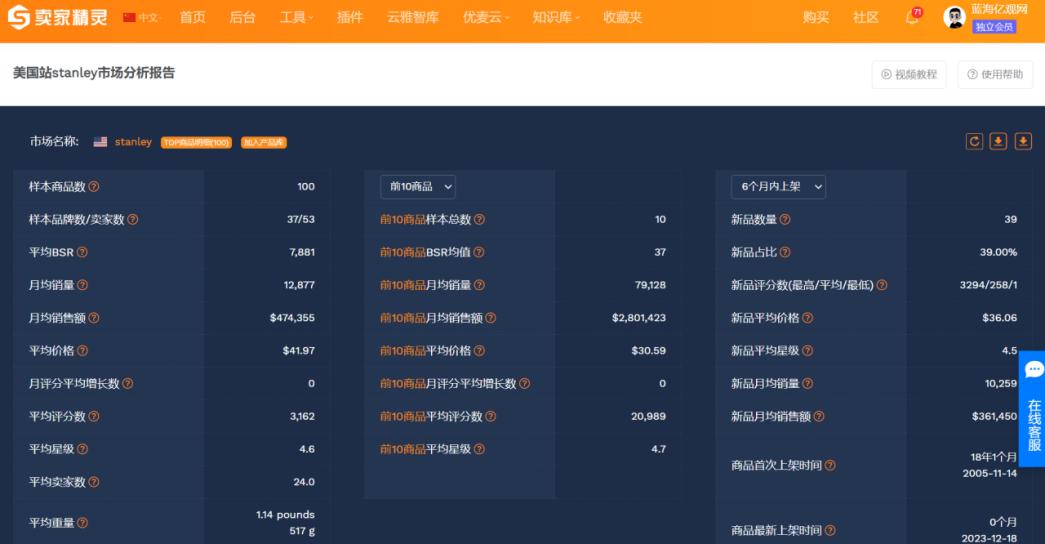Open 社区 in the top navigation
1045x544 pixels.
pyautogui.click(x=866, y=17)
